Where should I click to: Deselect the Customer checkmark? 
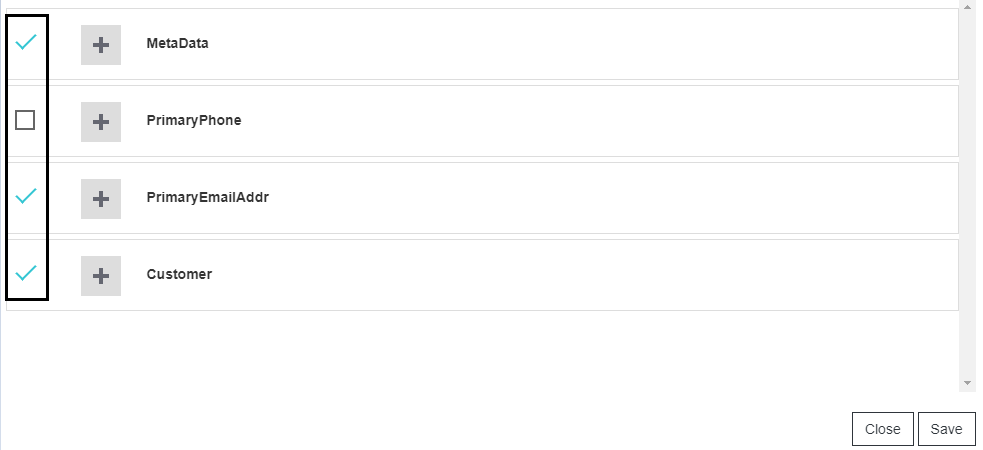(26, 273)
